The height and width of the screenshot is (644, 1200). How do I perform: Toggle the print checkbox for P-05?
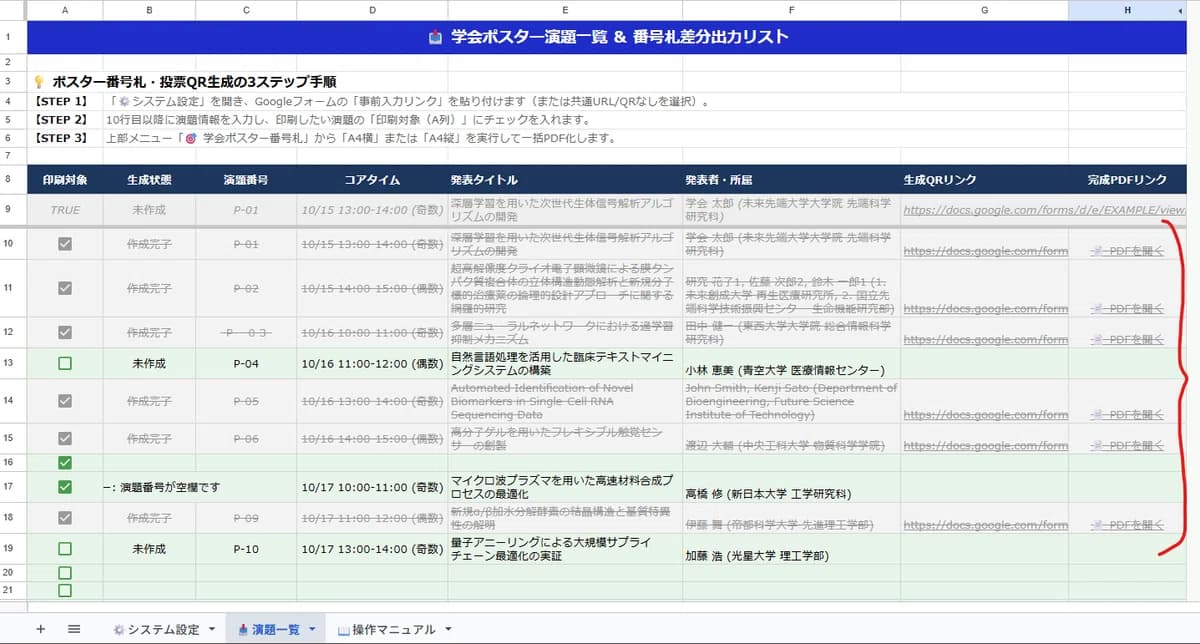pos(65,401)
